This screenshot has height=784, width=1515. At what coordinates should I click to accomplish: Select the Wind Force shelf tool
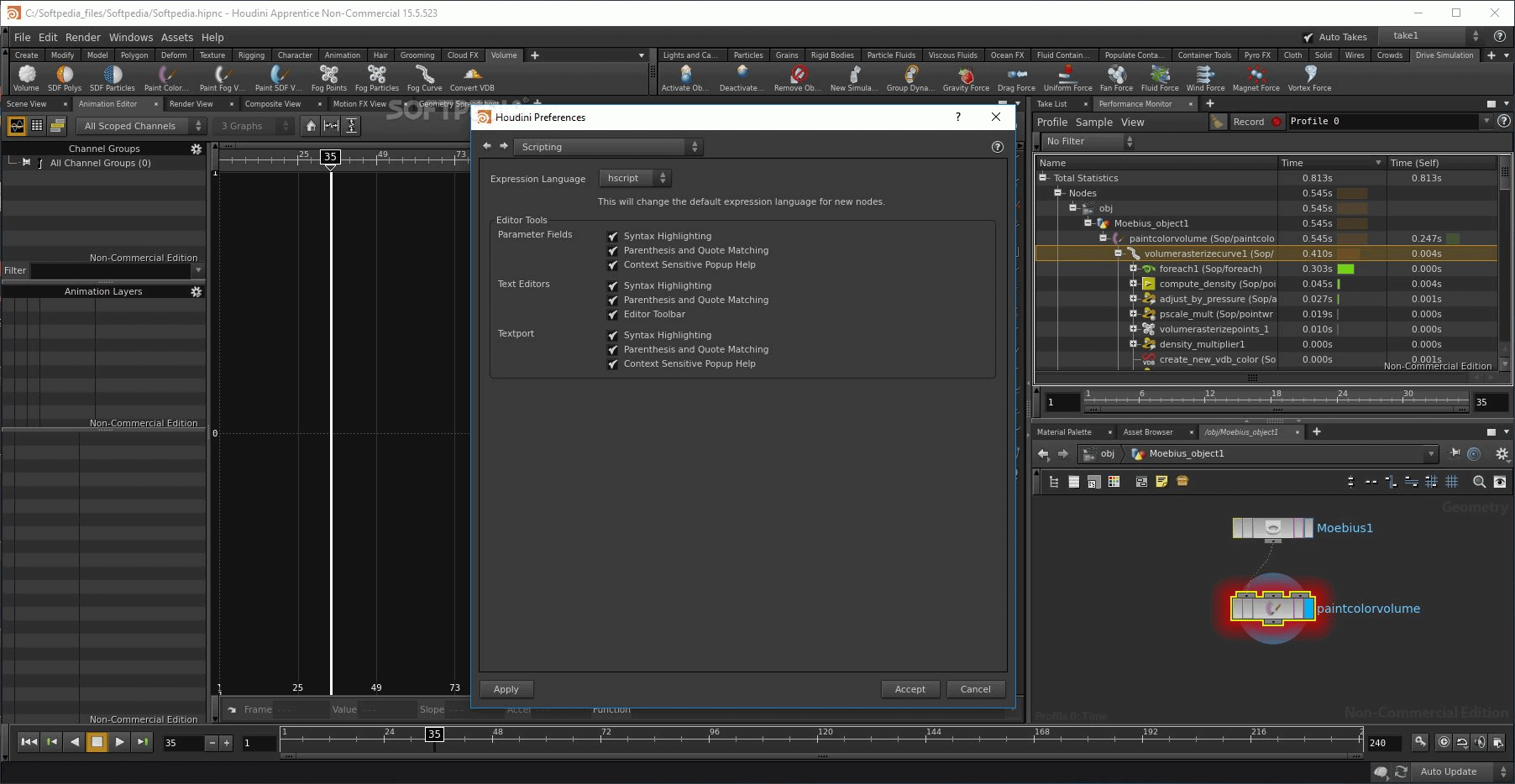[x=1205, y=78]
